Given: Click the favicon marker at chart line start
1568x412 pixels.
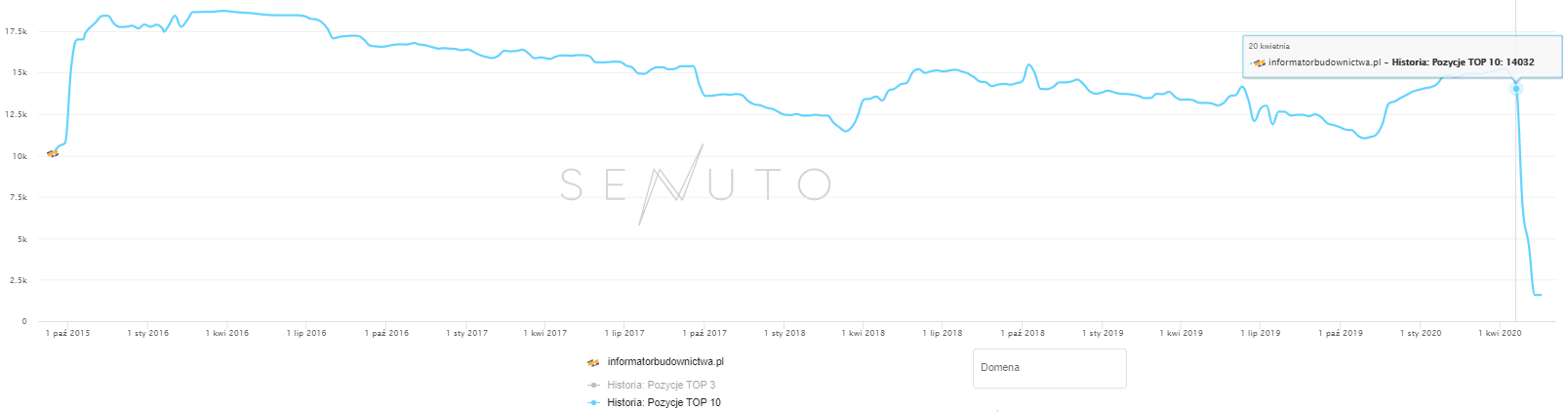Looking at the screenshot, I should (x=53, y=153).
